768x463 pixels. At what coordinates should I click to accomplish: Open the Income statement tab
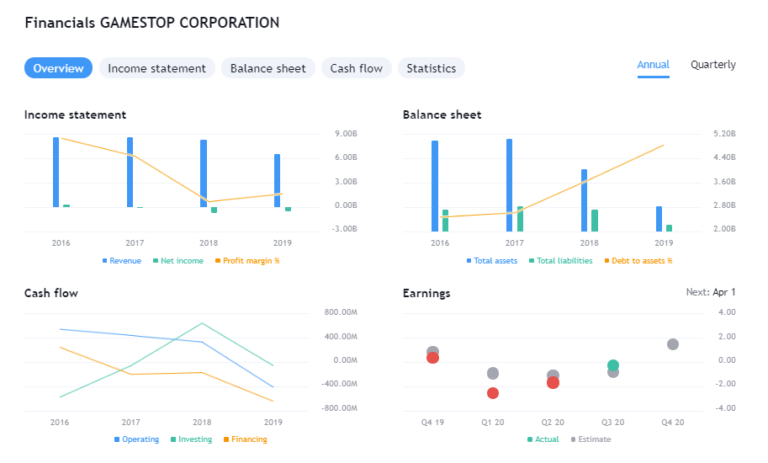pos(157,68)
